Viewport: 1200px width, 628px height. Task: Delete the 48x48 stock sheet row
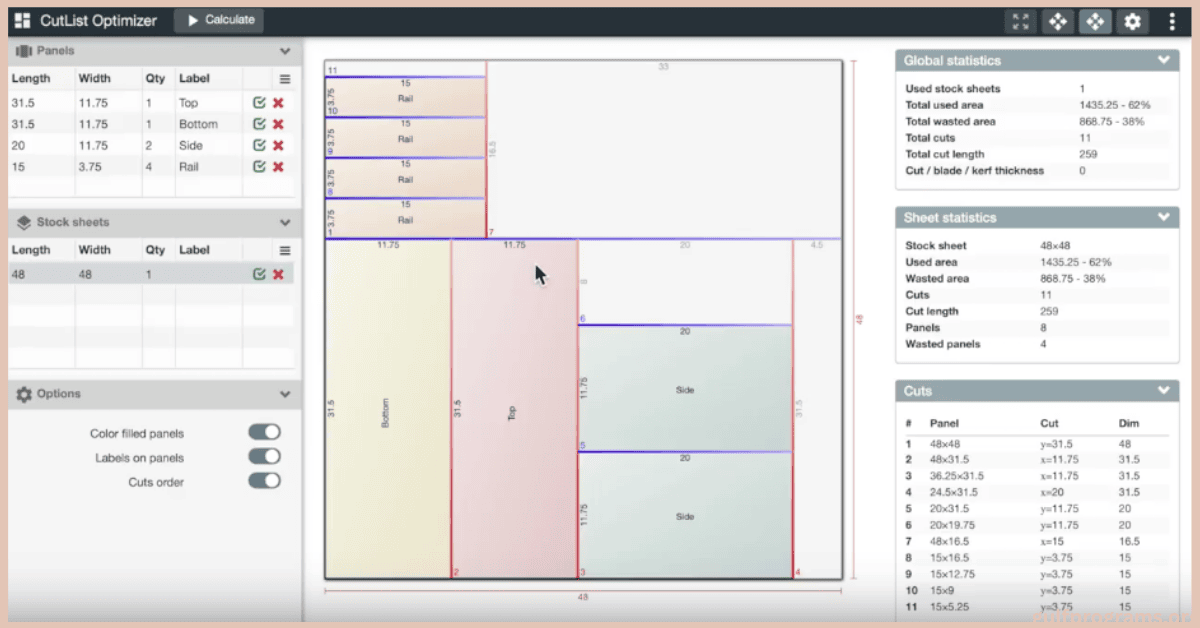pos(278,274)
